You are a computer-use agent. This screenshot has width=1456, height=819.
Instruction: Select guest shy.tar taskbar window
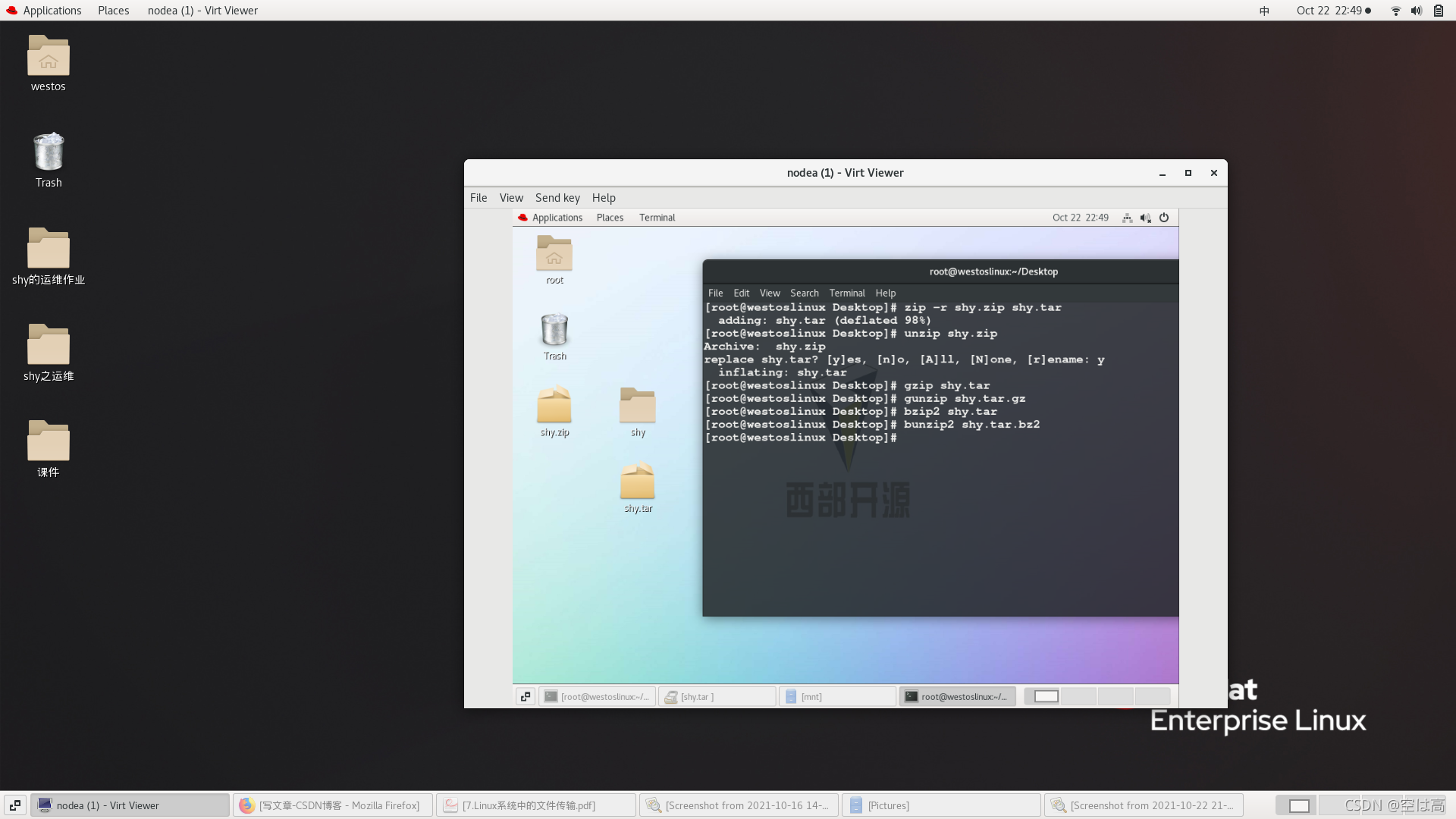pos(717,697)
